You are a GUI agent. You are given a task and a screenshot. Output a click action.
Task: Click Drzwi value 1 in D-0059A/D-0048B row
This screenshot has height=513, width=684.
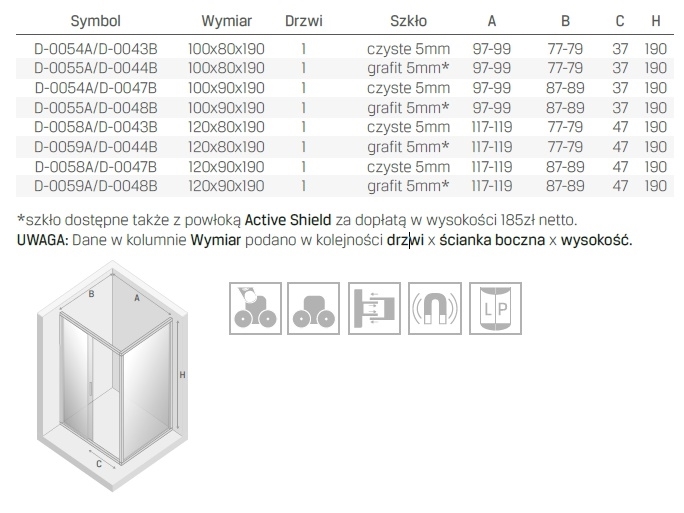point(304,186)
